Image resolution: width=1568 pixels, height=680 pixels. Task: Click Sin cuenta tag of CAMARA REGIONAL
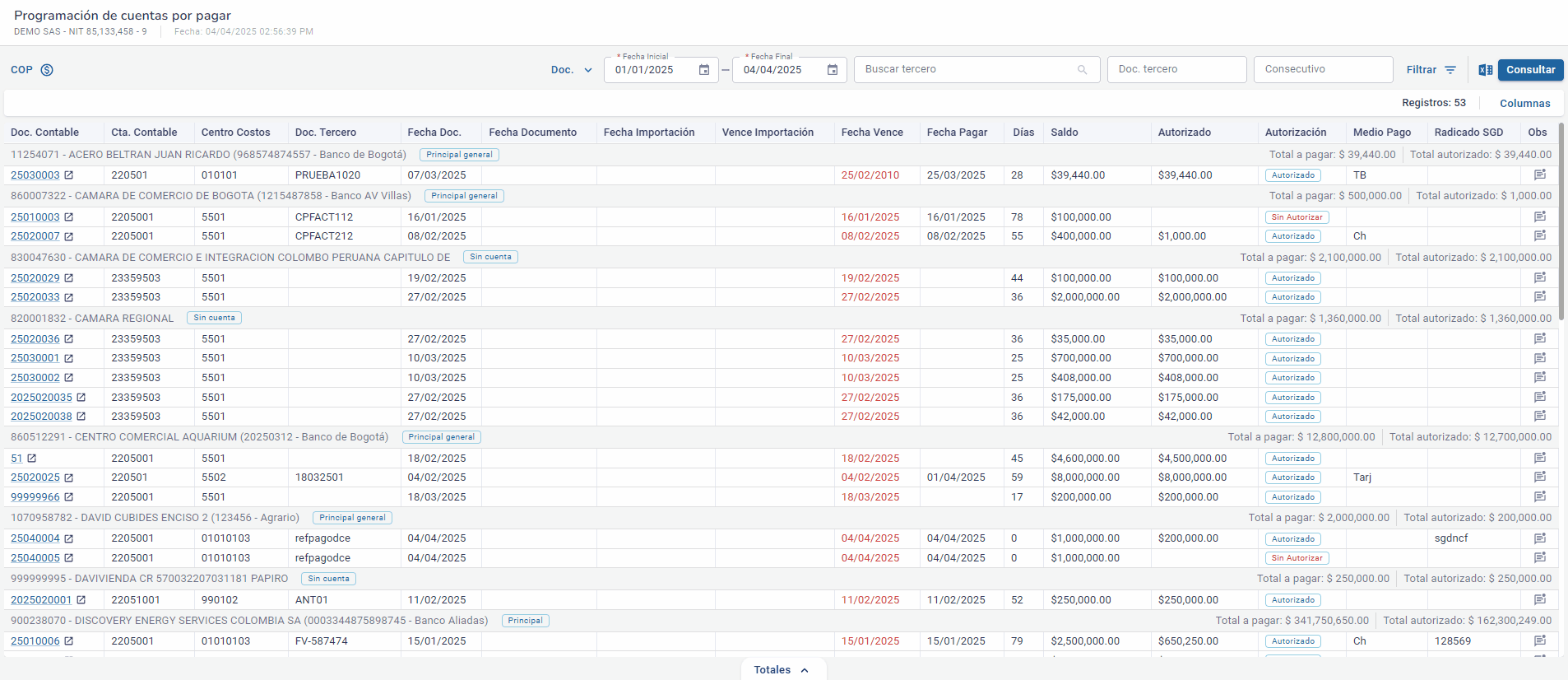[214, 318]
